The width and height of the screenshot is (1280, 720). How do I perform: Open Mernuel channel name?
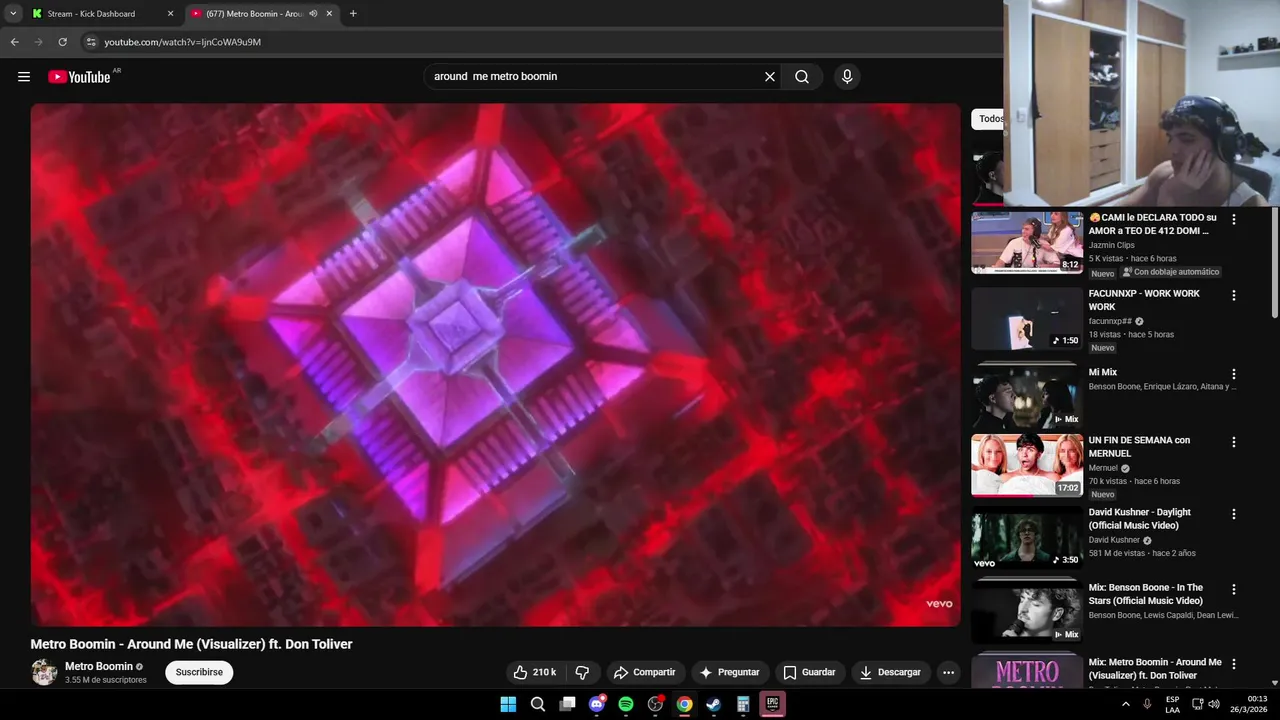1103,468
